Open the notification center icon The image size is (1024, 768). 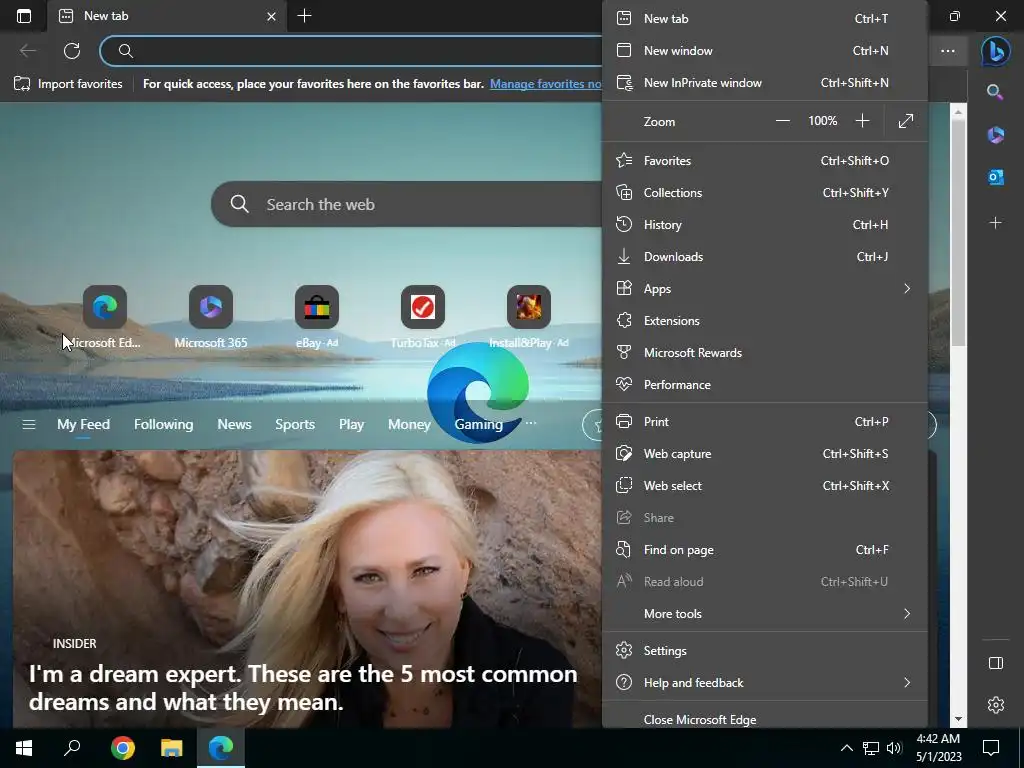(991, 748)
